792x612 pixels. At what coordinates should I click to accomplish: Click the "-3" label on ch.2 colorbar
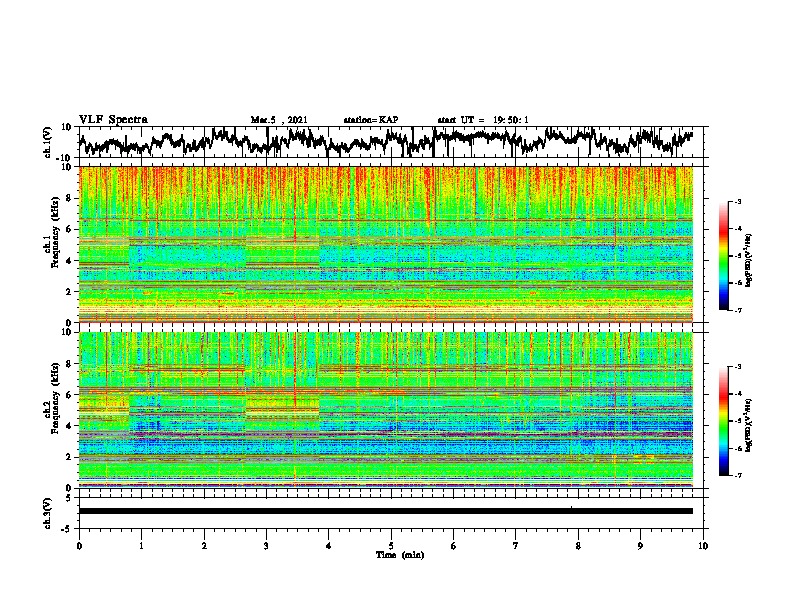(x=738, y=367)
